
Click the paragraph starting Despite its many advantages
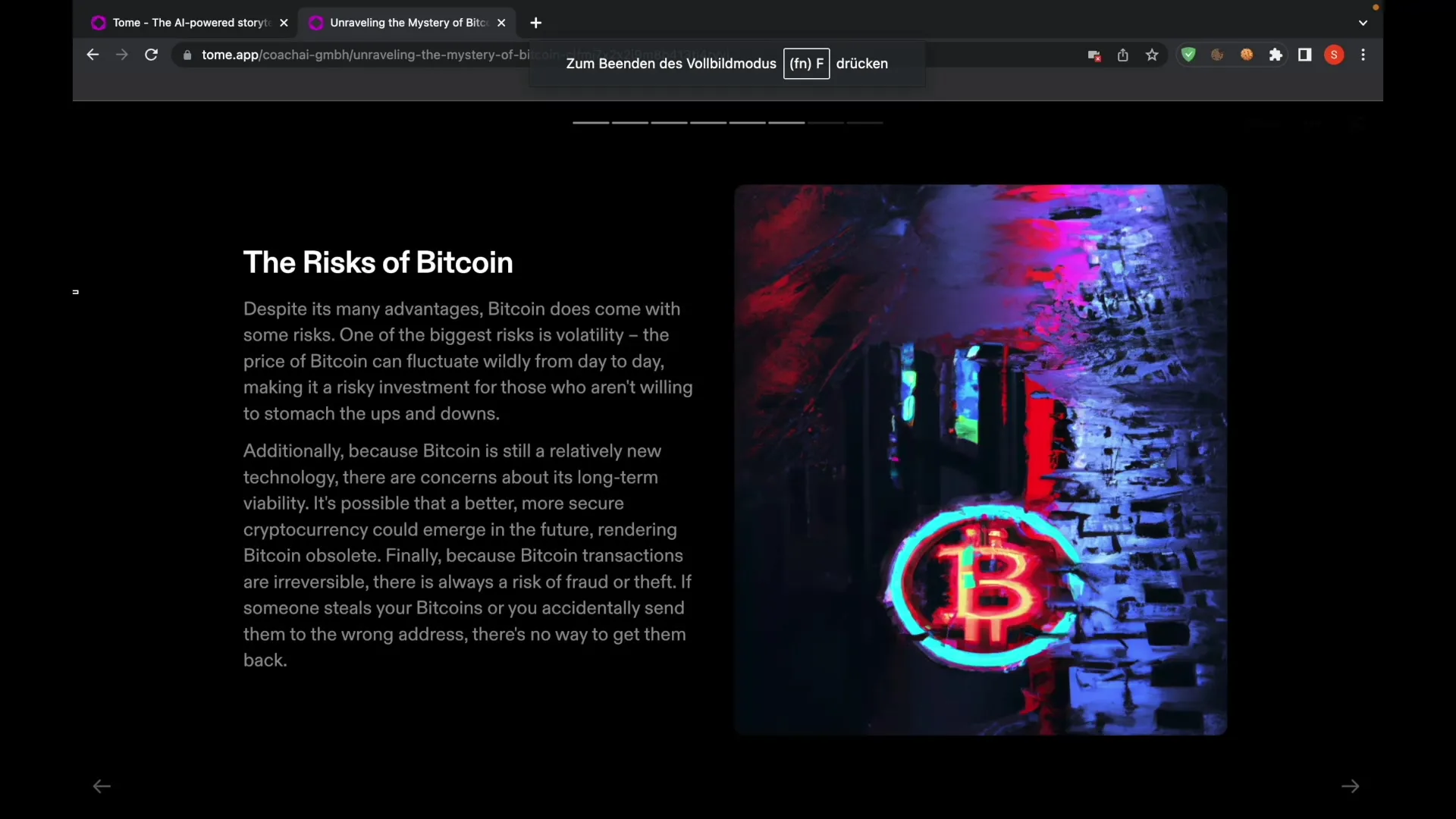pyautogui.click(x=468, y=361)
